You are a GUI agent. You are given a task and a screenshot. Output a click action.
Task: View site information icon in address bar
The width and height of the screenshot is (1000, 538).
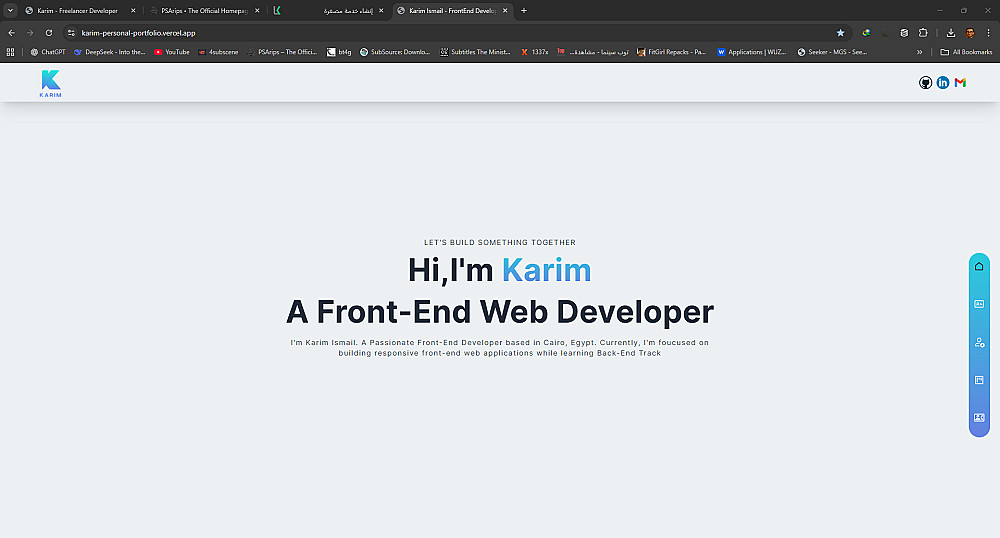pos(71,33)
